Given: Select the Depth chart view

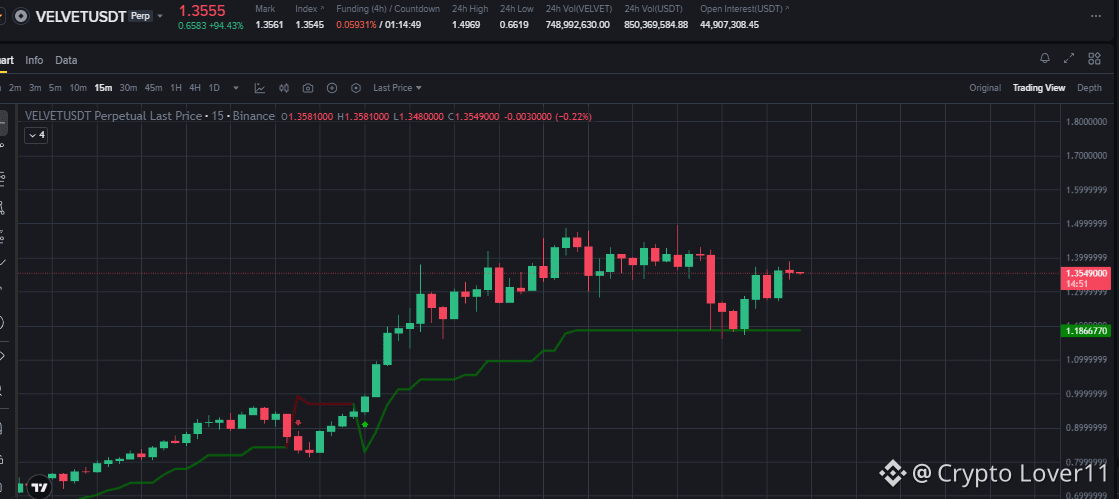Looking at the screenshot, I should [1089, 88].
